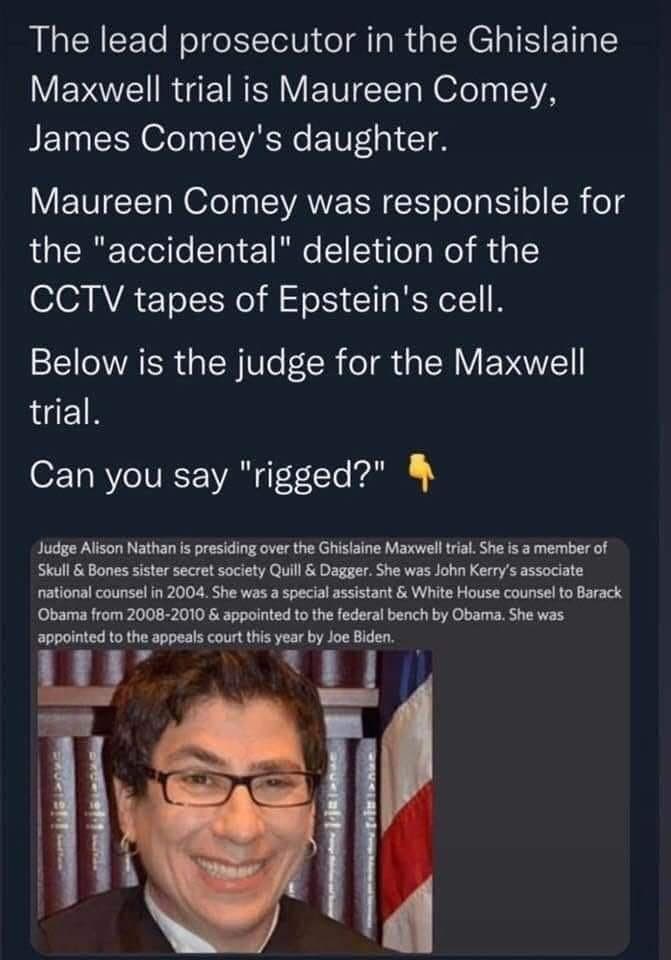Click the empty gray area right of photo
This screenshot has width=671, height=960.
click(530, 801)
